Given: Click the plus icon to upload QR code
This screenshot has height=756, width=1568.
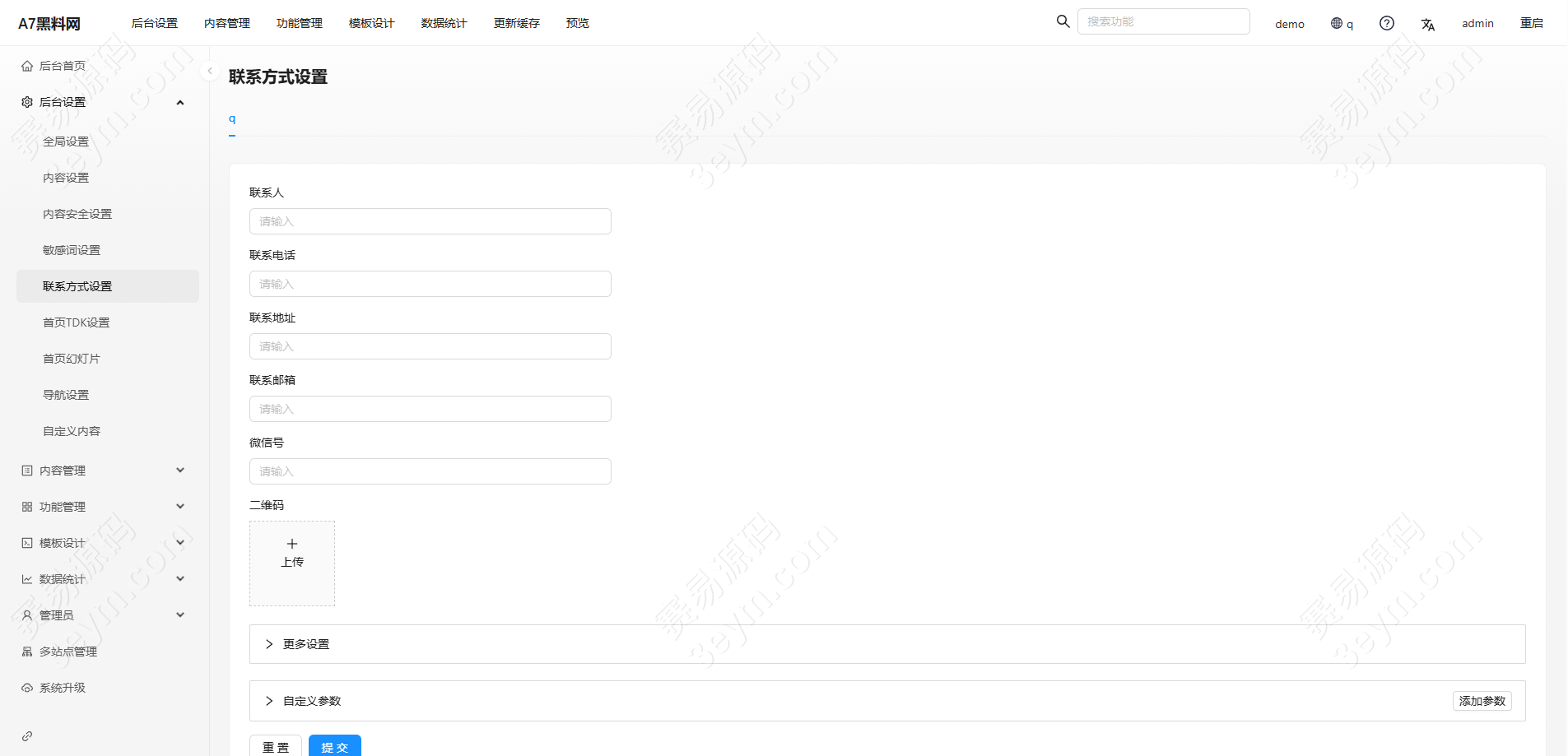Looking at the screenshot, I should pyautogui.click(x=292, y=545).
